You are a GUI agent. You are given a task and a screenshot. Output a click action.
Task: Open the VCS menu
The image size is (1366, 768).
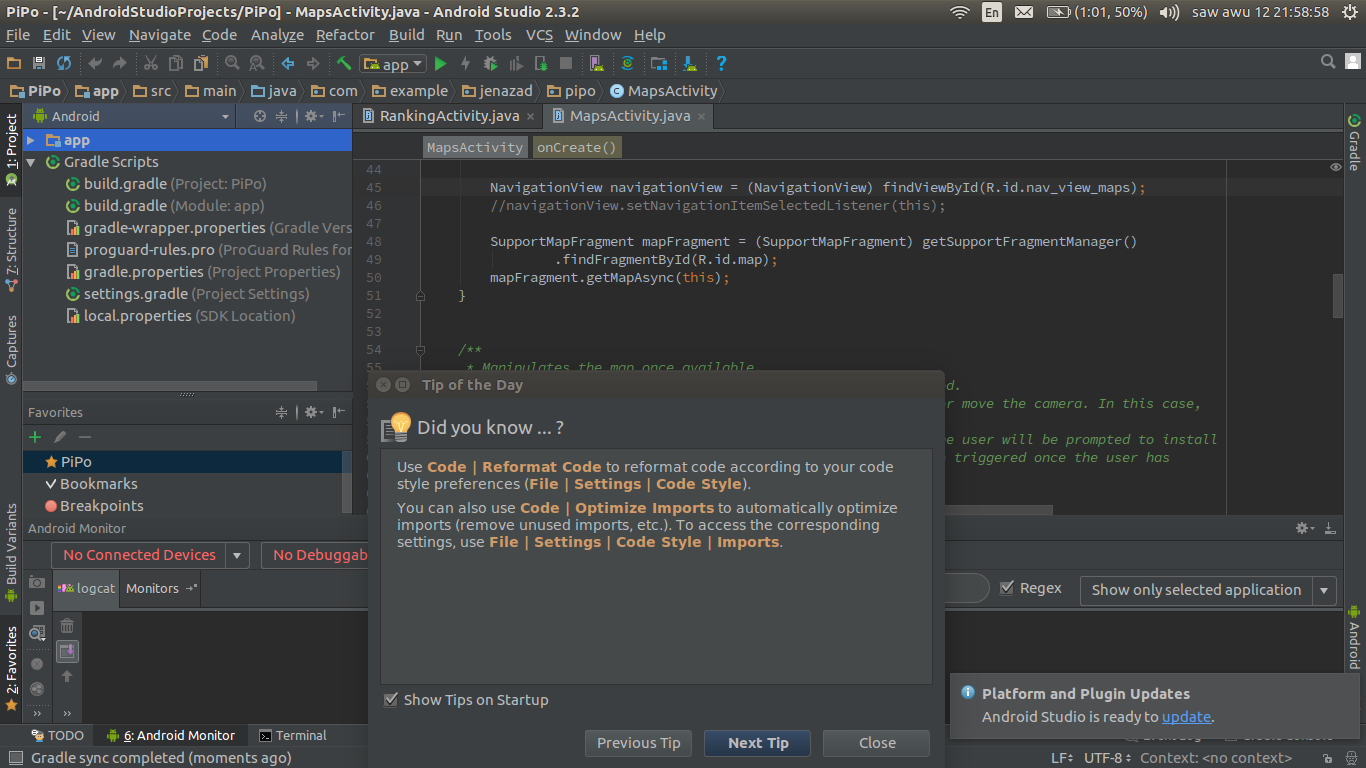tap(539, 35)
